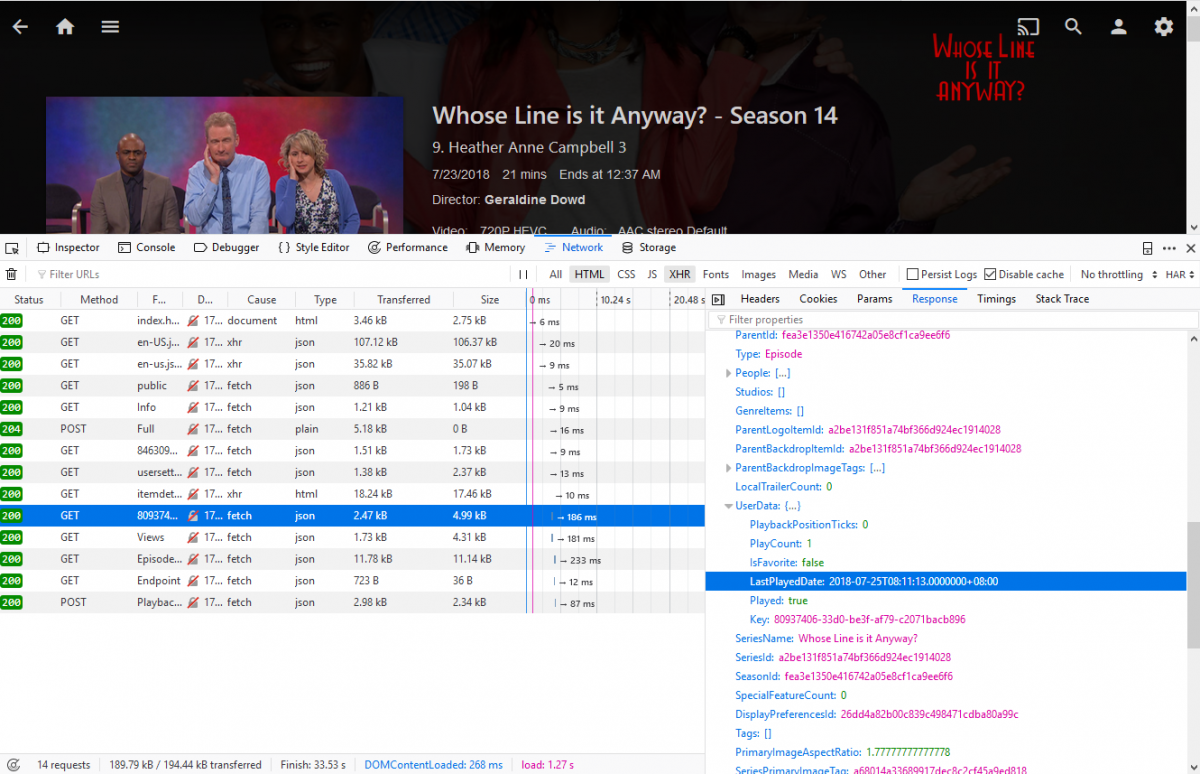Toggle the CSS request filter
This screenshot has width=1200, height=774.
tap(626, 274)
